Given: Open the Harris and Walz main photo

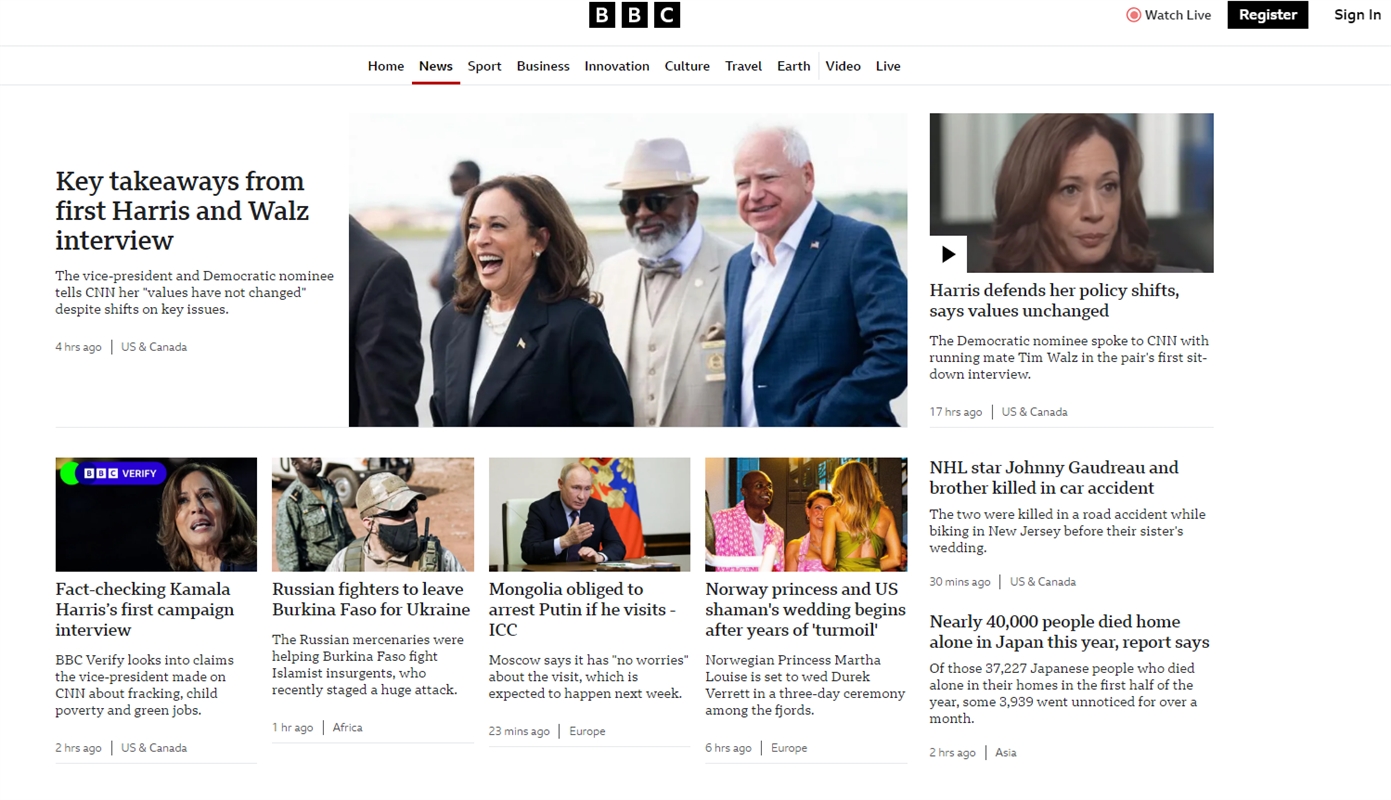Looking at the screenshot, I should 628,270.
